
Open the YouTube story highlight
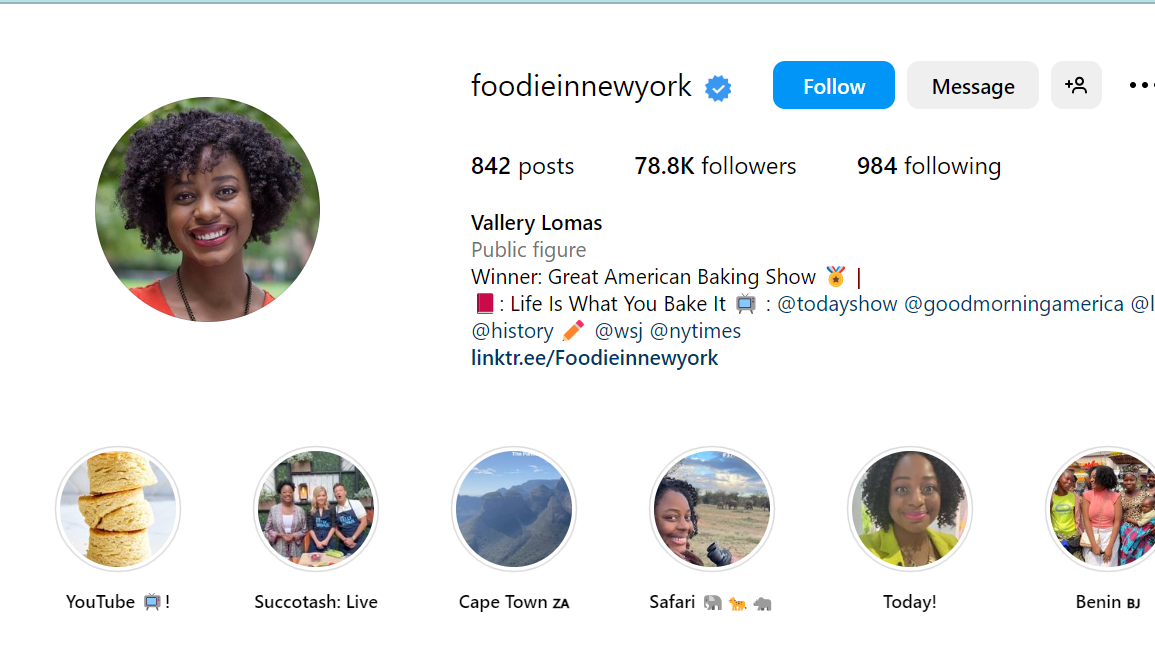pyautogui.click(x=118, y=509)
